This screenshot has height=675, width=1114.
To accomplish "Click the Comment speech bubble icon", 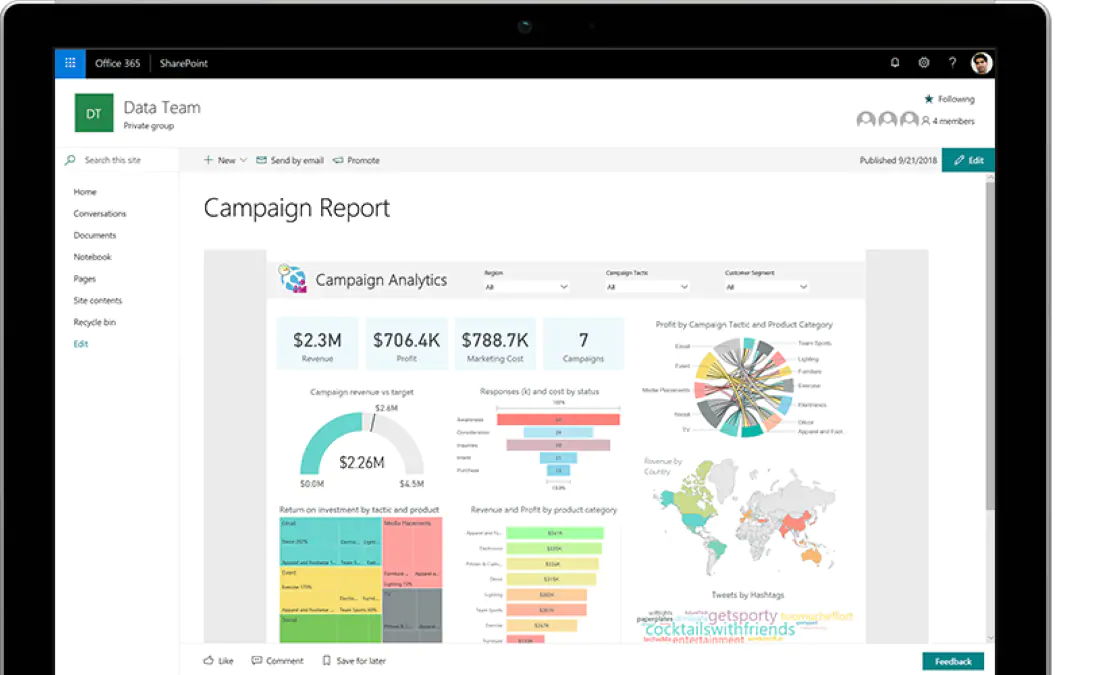I will pos(257,661).
